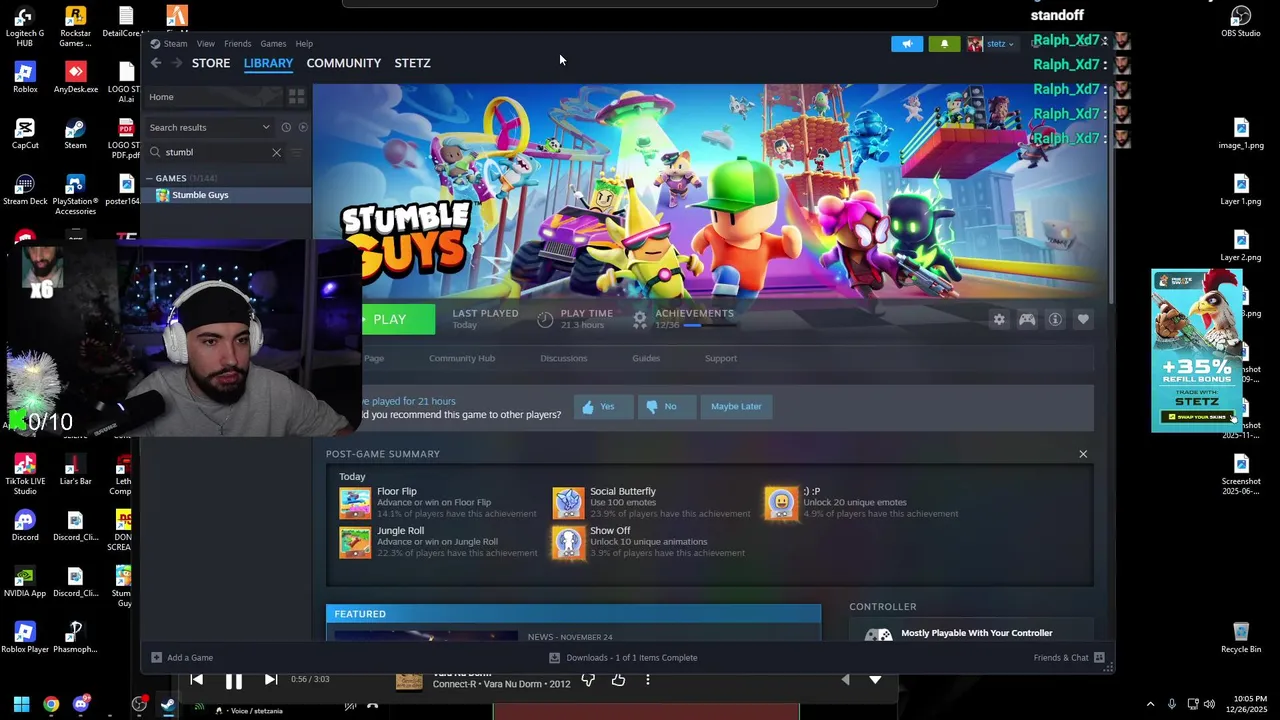Open more options menu for the playing song
This screenshot has height=720, width=1280.
coord(648,680)
